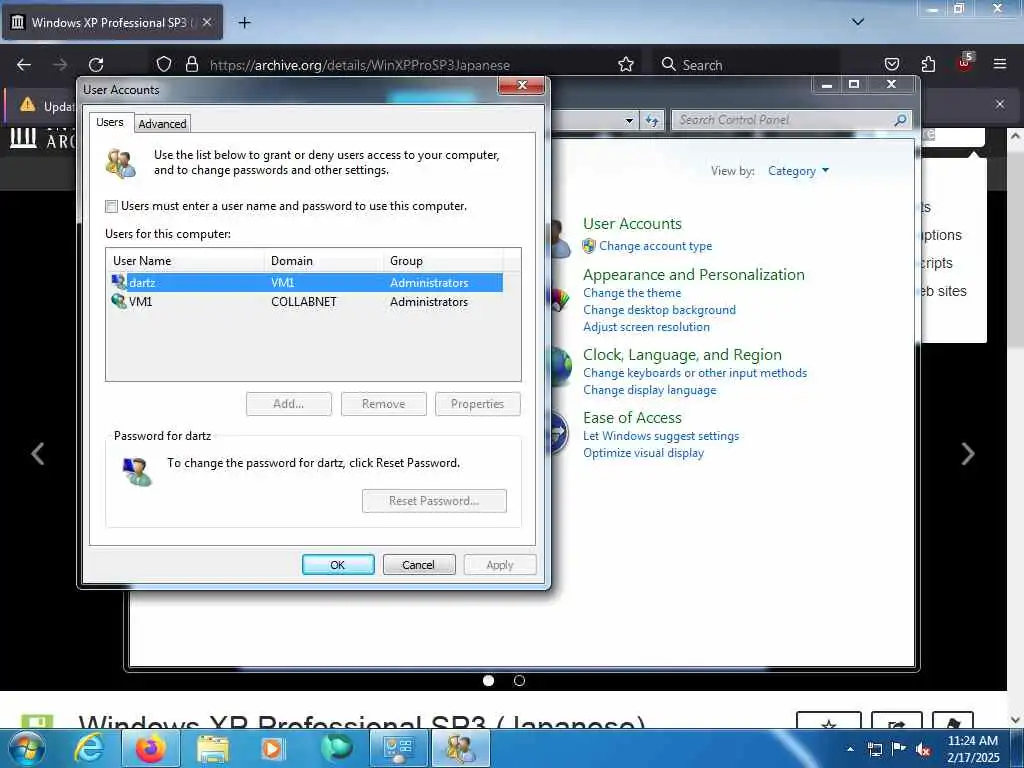Switch to Firefox in the taskbar

[x=150, y=748]
